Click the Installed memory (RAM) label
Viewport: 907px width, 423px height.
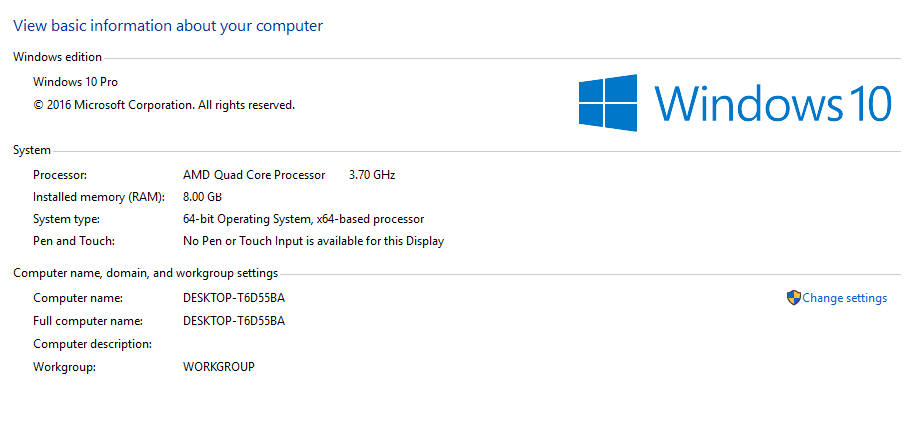[x=99, y=197]
